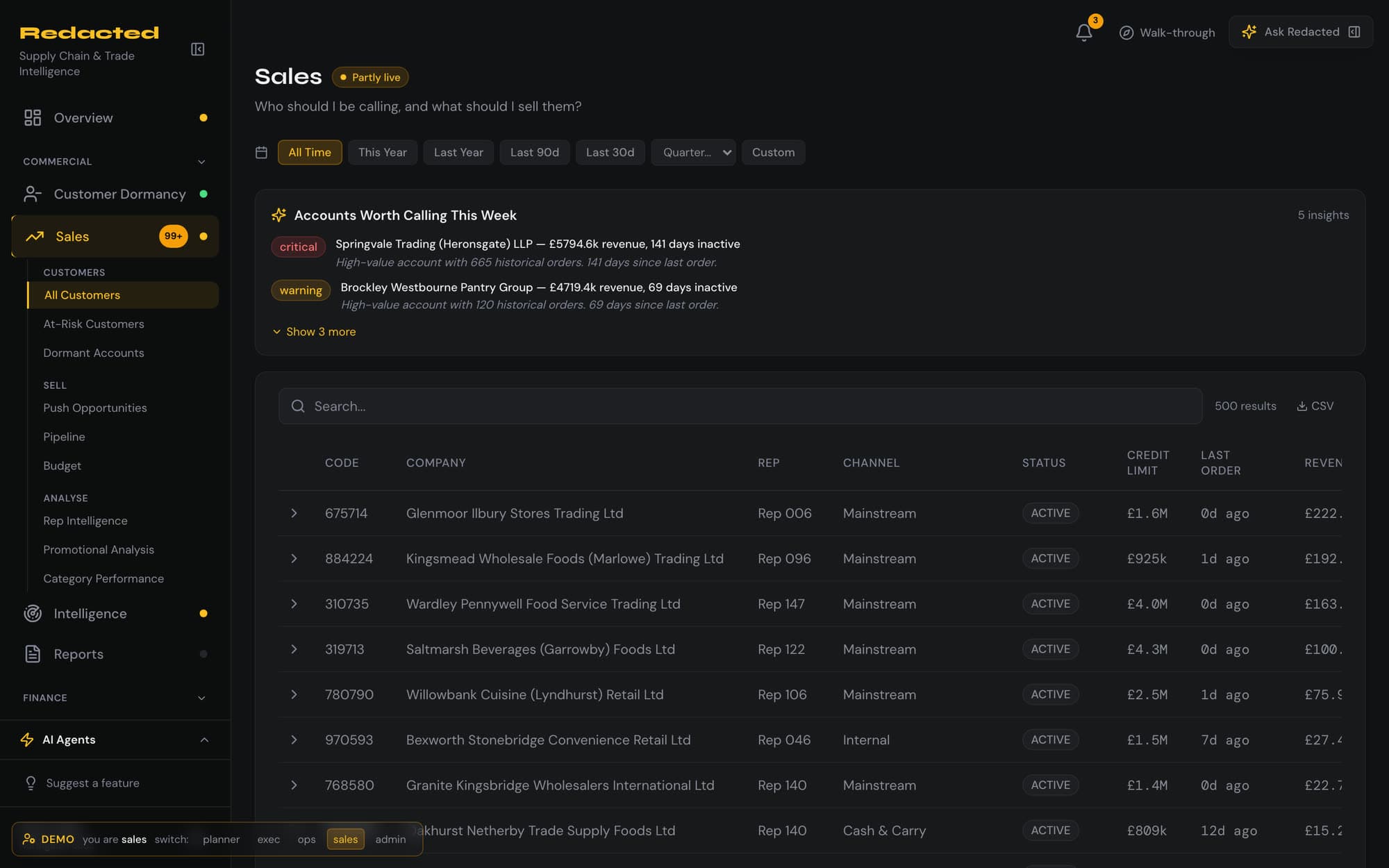Open Rep Intelligence
The width and height of the screenshot is (1389, 868).
pos(85,521)
